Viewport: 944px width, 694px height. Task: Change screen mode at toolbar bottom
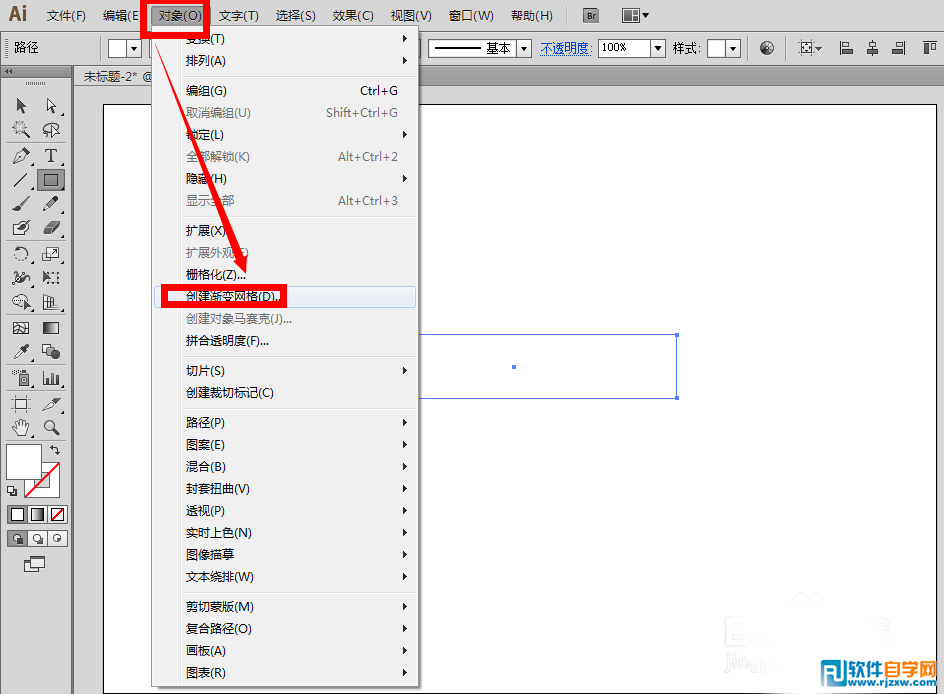[34, 564]
